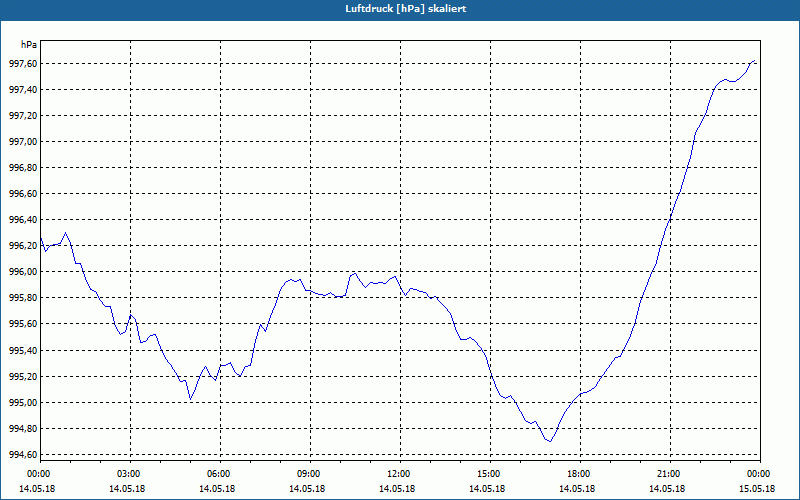The height and width of the screenshot is (500, 800).
Task: Click the 995,80 y-axis value
Action: point(24,298)
